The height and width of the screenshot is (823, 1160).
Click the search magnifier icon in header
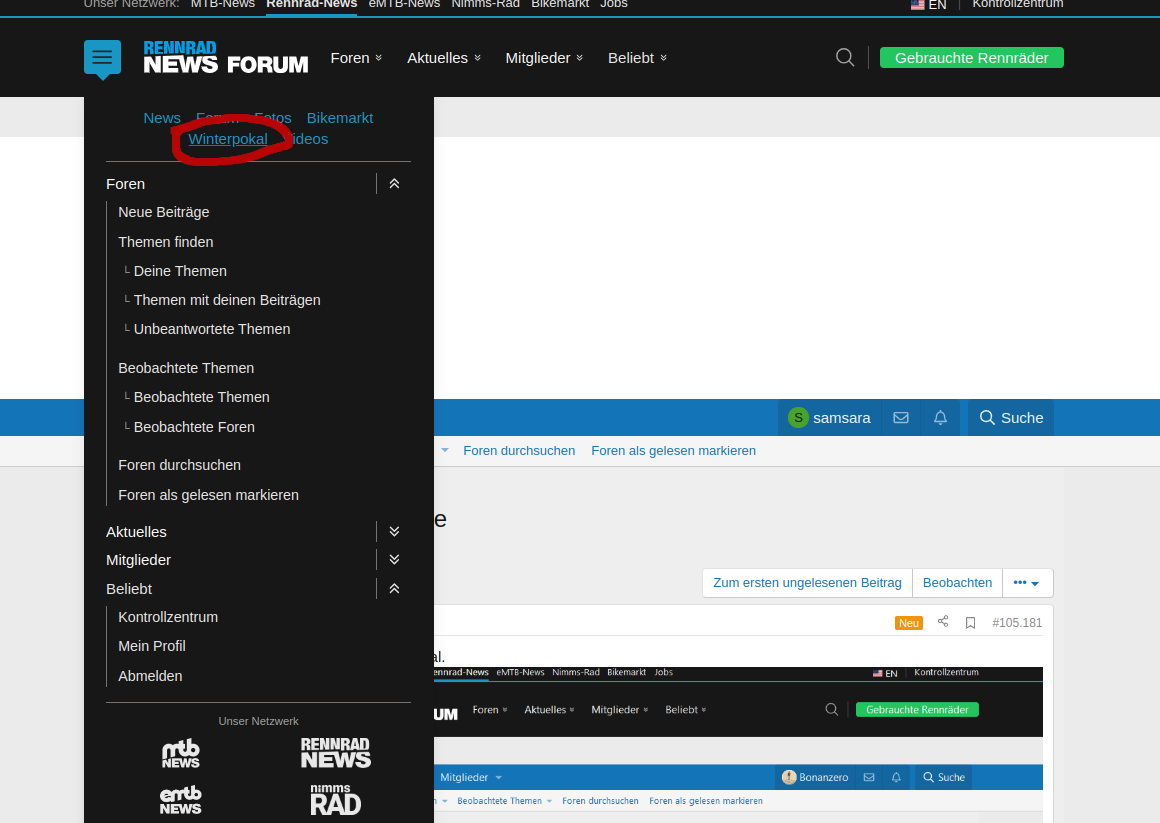pyautogui.click(x=845, y=58)
